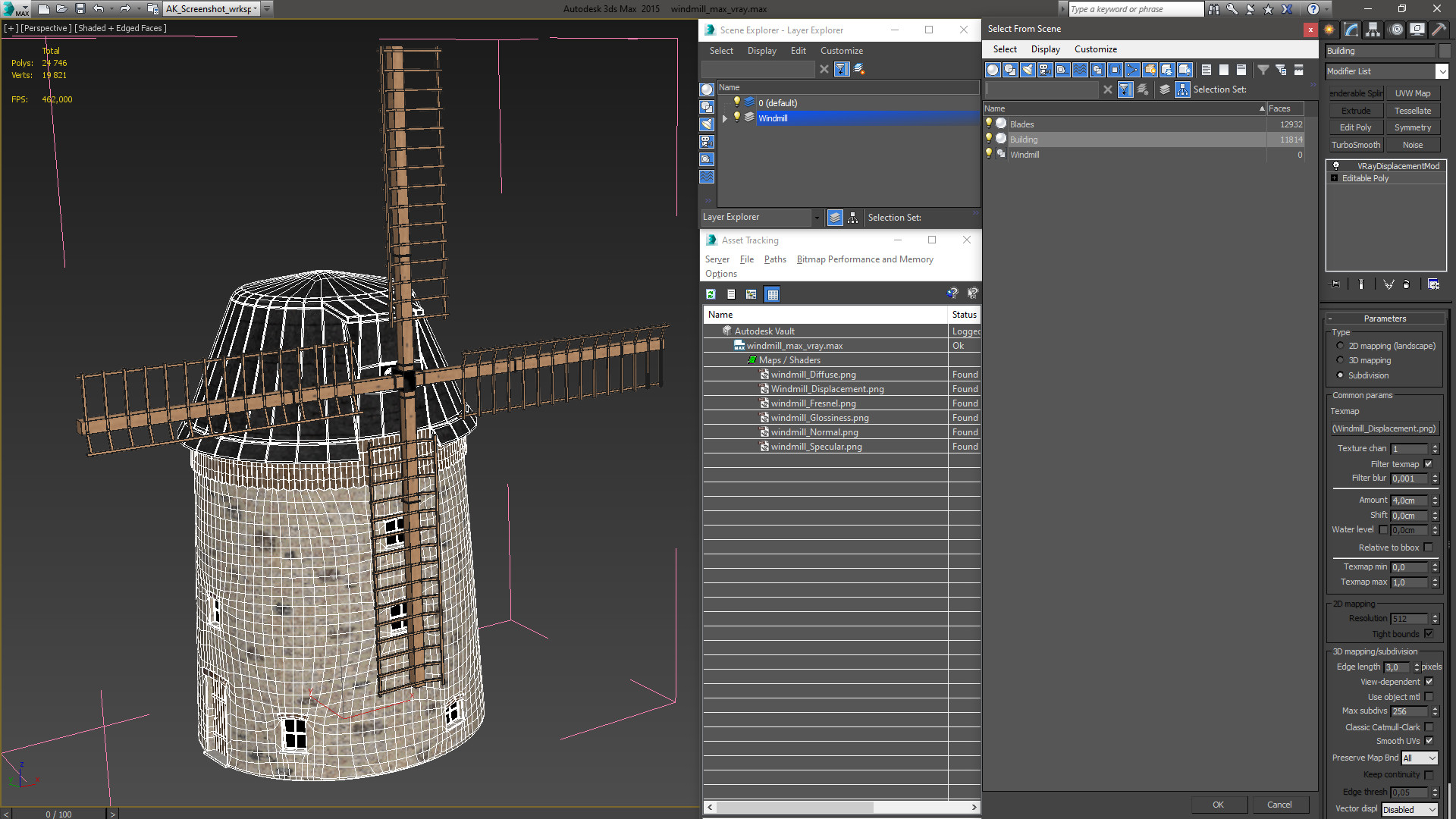The width and height of the screenshot is (1456, 819).
Task: Click Name column sort arrow in Select From Scene
Action: [x=1262, y=108]
